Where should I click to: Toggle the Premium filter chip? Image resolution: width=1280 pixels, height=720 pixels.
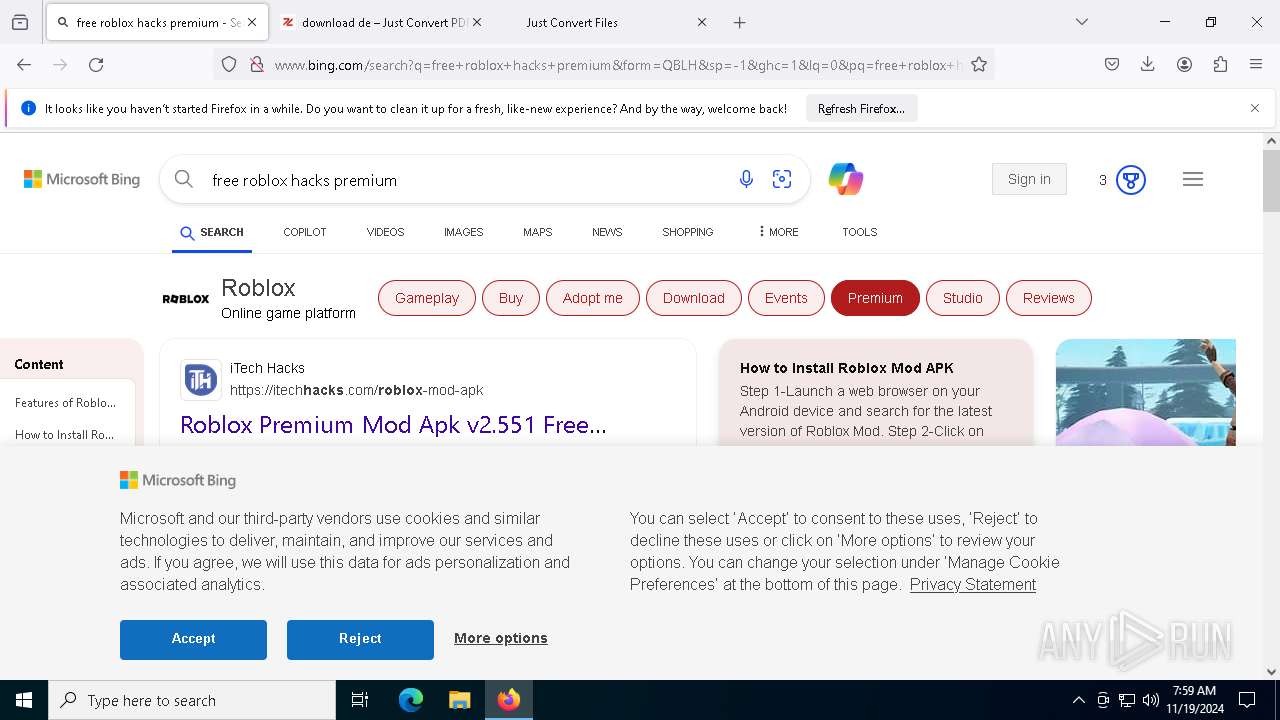(x=875, y=298)
